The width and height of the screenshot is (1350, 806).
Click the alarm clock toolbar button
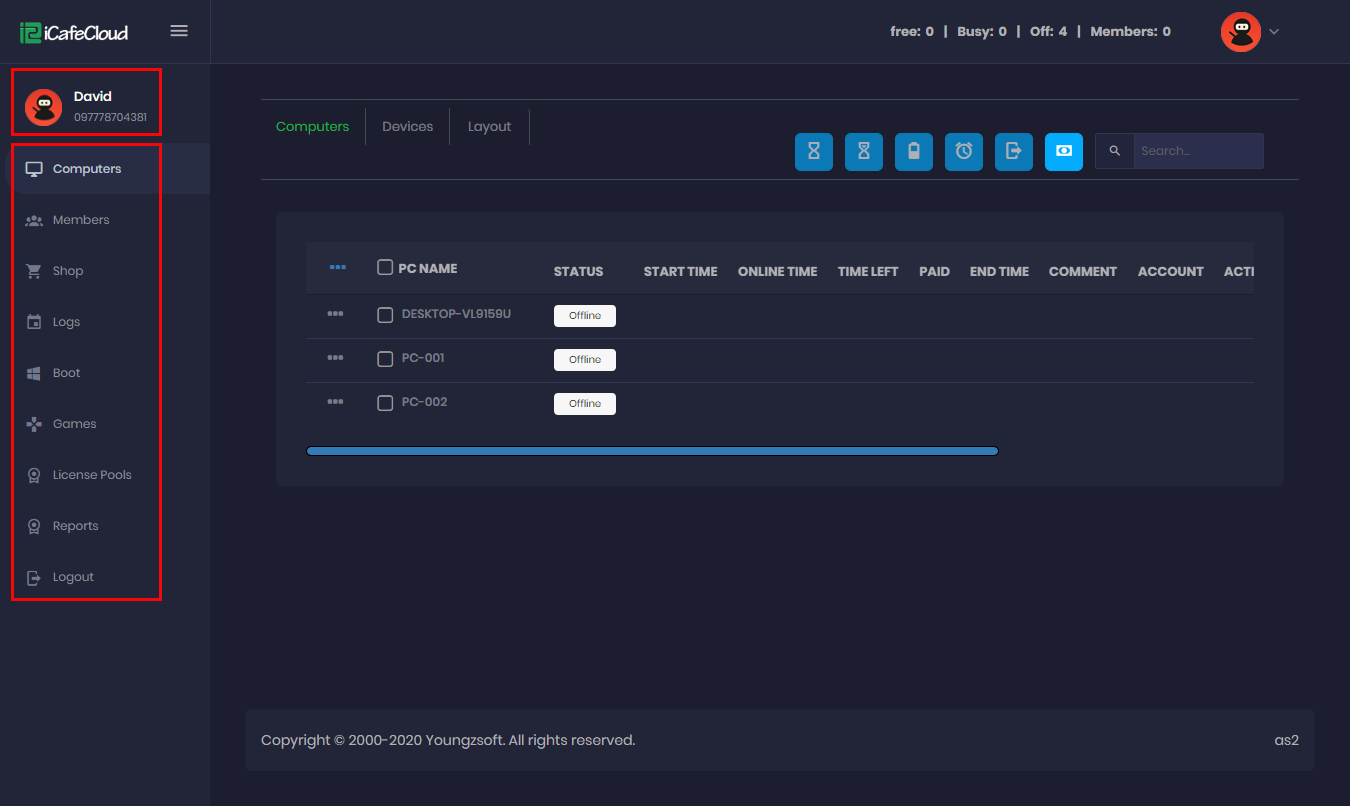pos(963,151)
